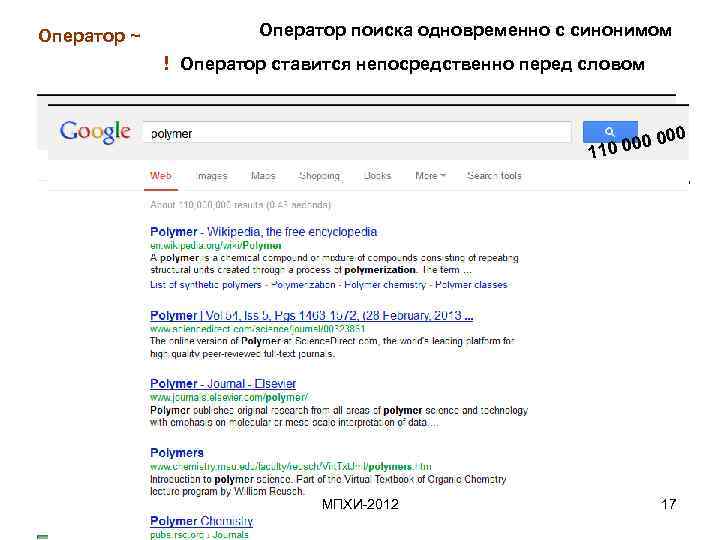Select the Web tab
This screenshot has height=540, width=720.
click(161, 176)
